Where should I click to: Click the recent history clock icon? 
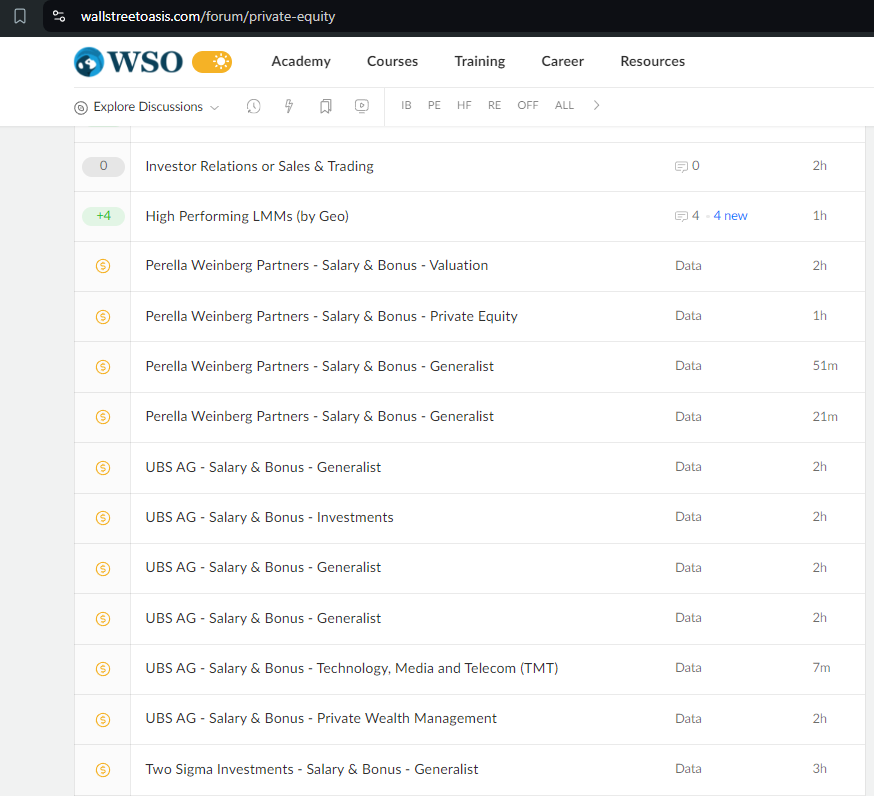pos(254,106)
